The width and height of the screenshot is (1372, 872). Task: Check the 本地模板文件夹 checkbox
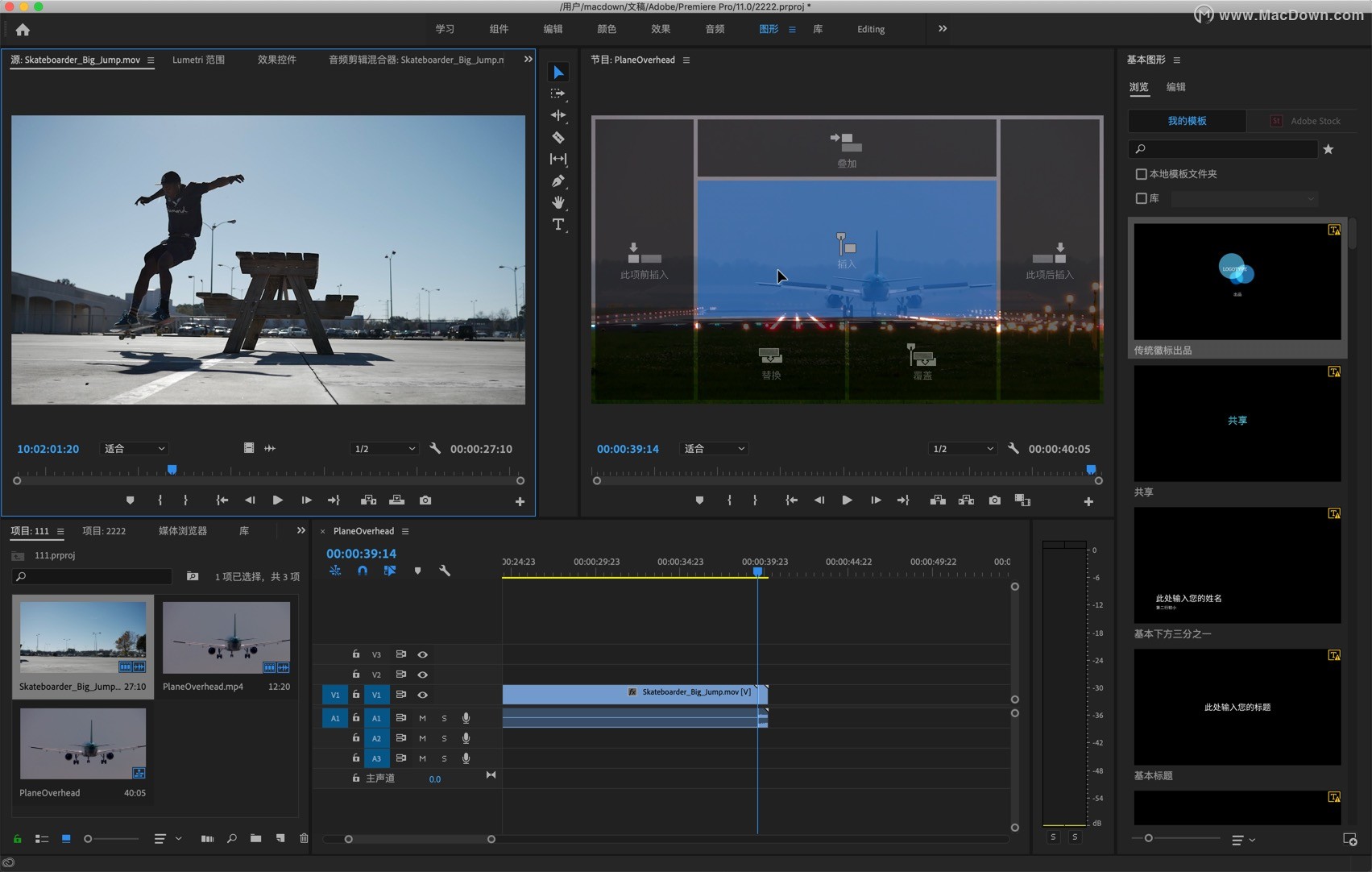[x=1142, y=174]
